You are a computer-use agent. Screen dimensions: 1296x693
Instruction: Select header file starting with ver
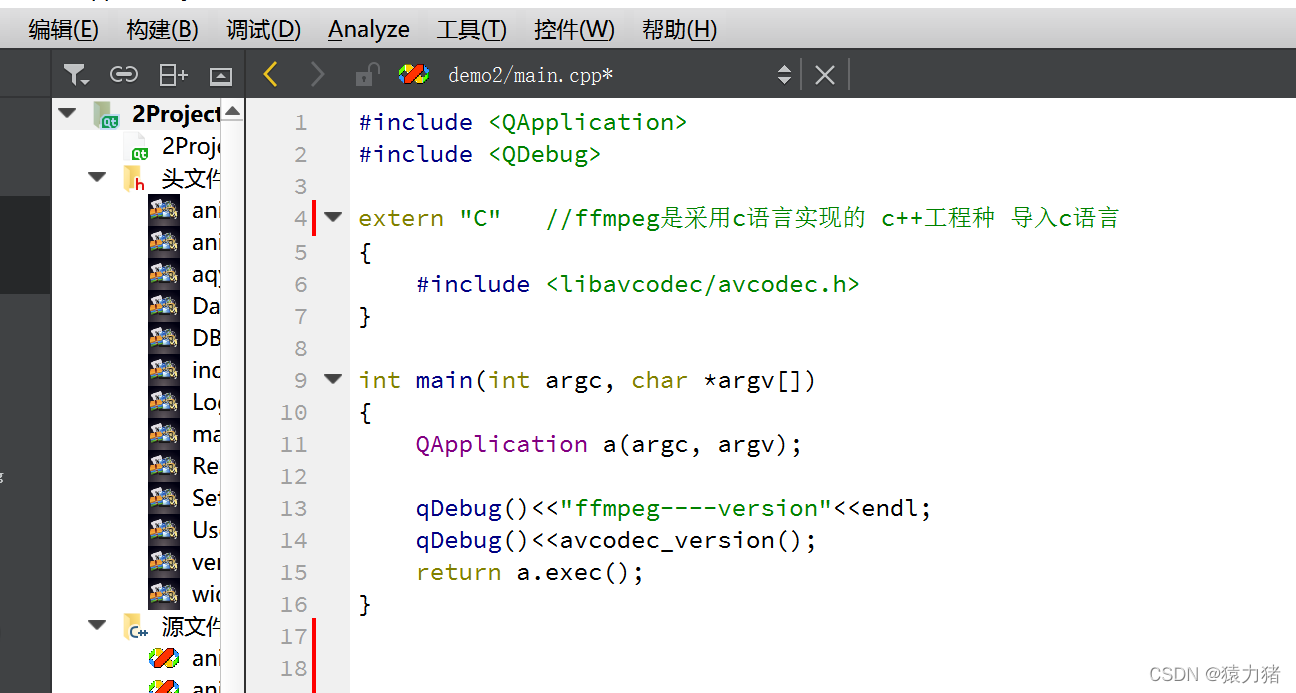click(206, 562)
